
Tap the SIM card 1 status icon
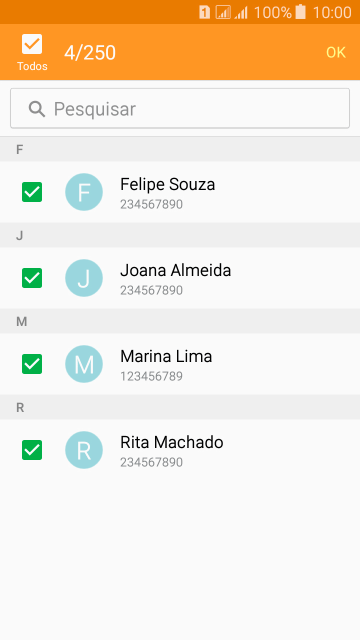[x=204, y=12]
